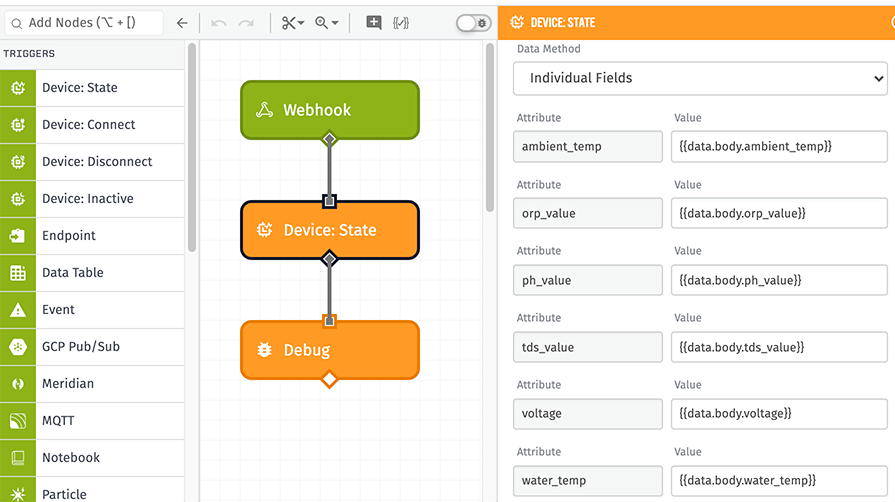Click the voltage value template field

point(779,413)
